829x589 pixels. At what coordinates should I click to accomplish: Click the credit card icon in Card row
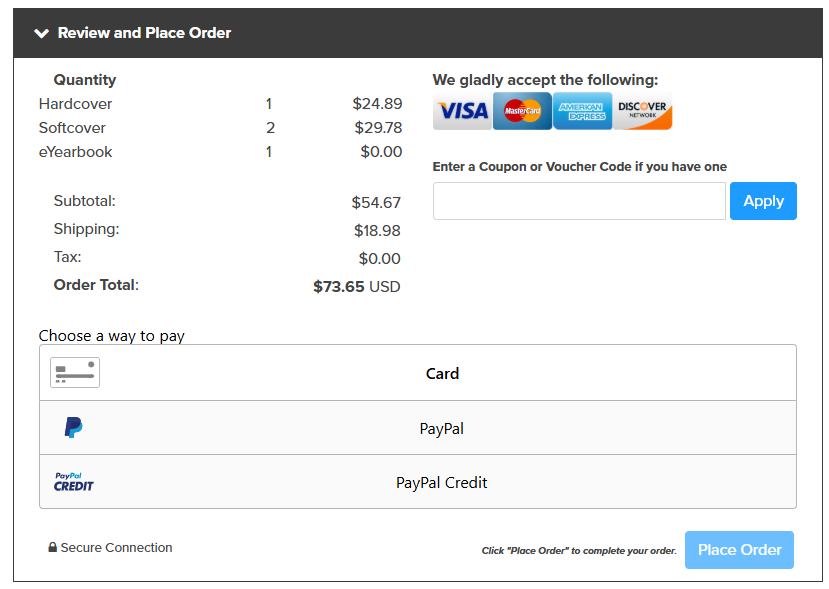pyautogui.click(x=75, y=373)
